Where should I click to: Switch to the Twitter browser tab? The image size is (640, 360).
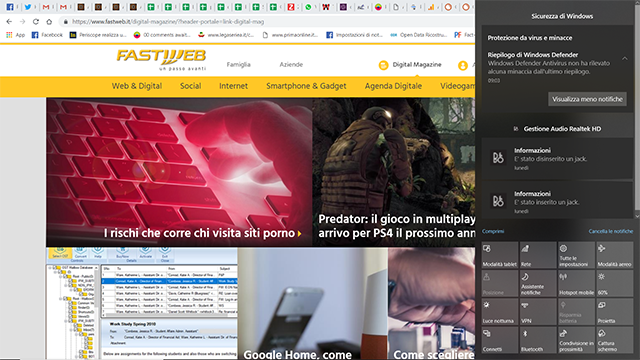coord(28,7)
